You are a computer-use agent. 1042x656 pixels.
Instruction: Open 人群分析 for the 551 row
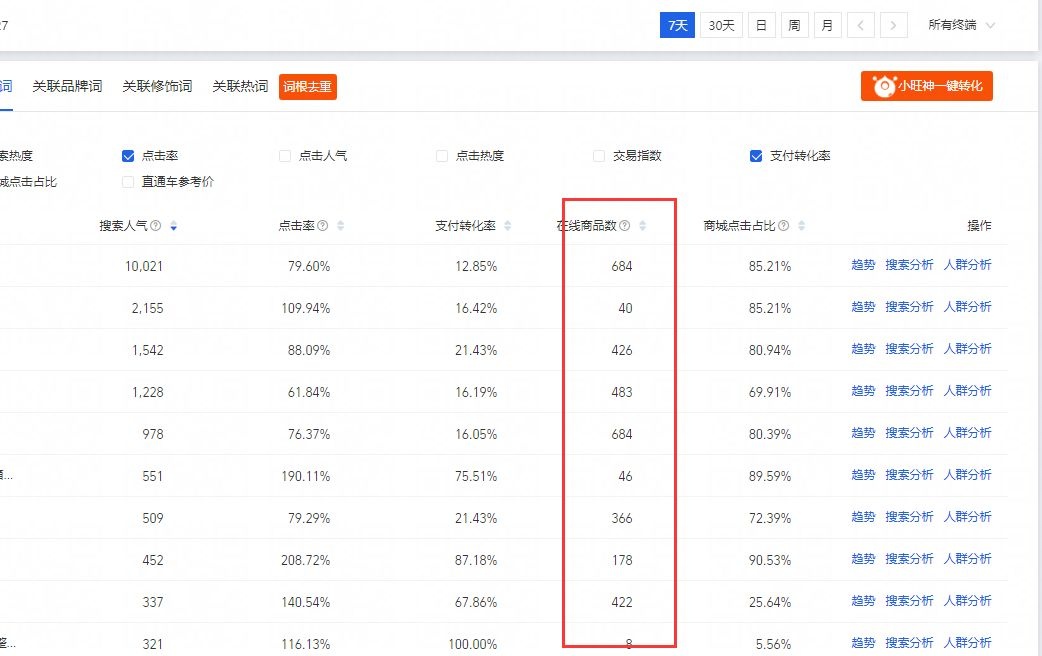[x=968, y=475]
